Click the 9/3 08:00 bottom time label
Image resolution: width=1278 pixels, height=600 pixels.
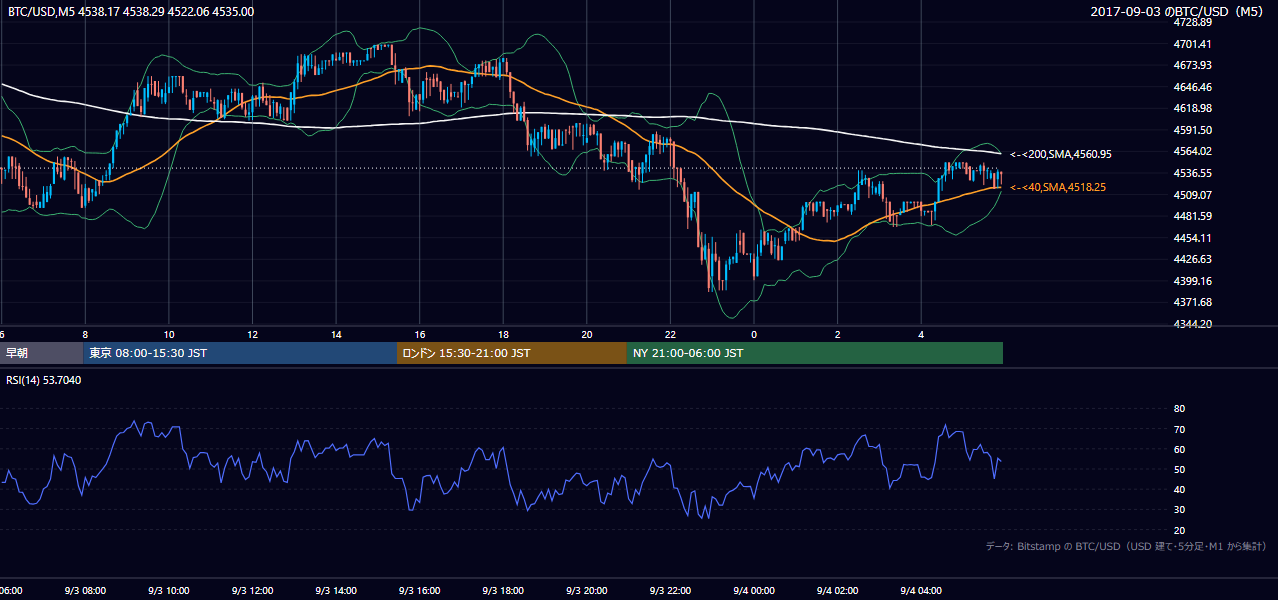pyautogui.click(x=85, y=591)
